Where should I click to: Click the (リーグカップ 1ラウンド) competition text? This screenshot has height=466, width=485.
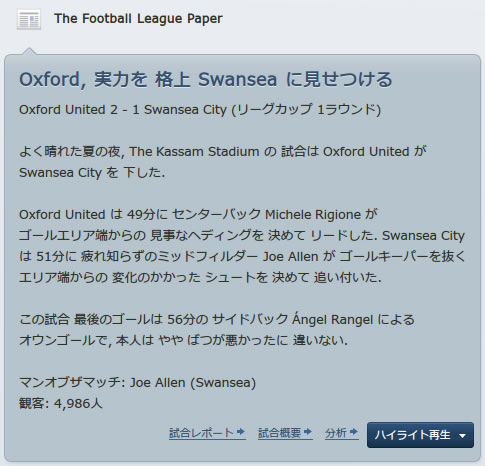[x=306, y=110]
